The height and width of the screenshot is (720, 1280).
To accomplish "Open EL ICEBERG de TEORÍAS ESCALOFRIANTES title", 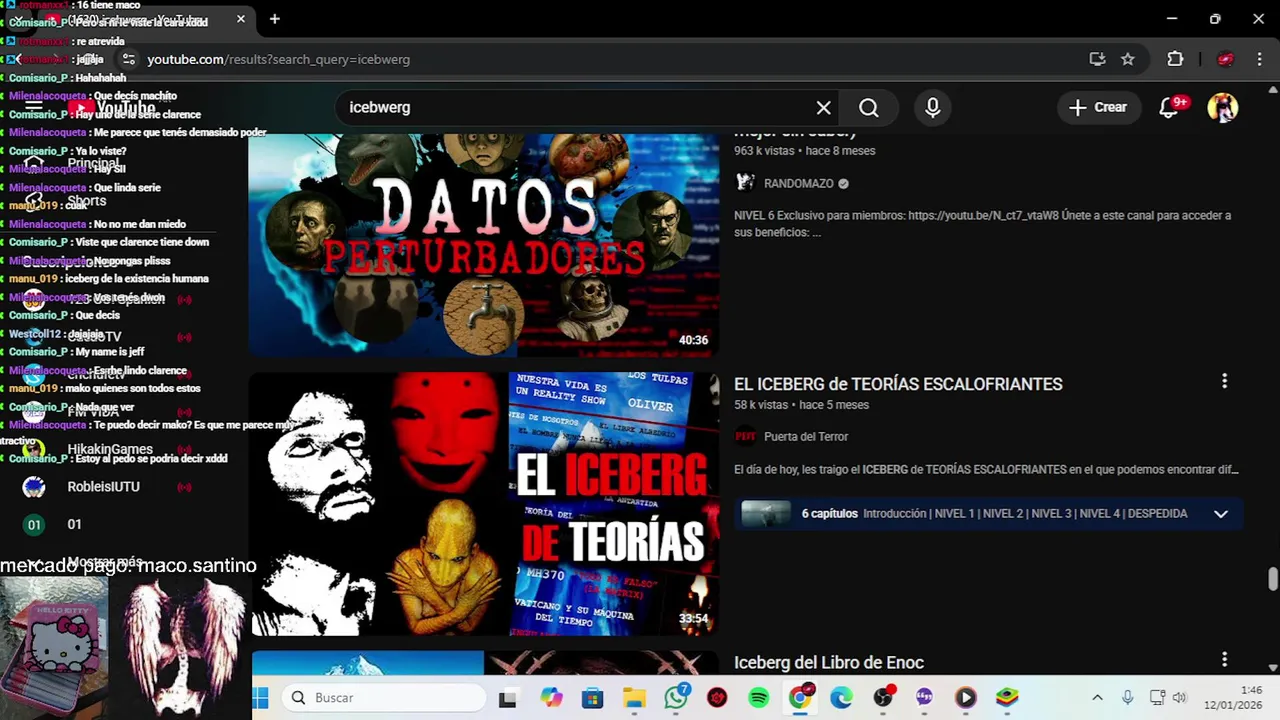I will [x=898, y=384].
